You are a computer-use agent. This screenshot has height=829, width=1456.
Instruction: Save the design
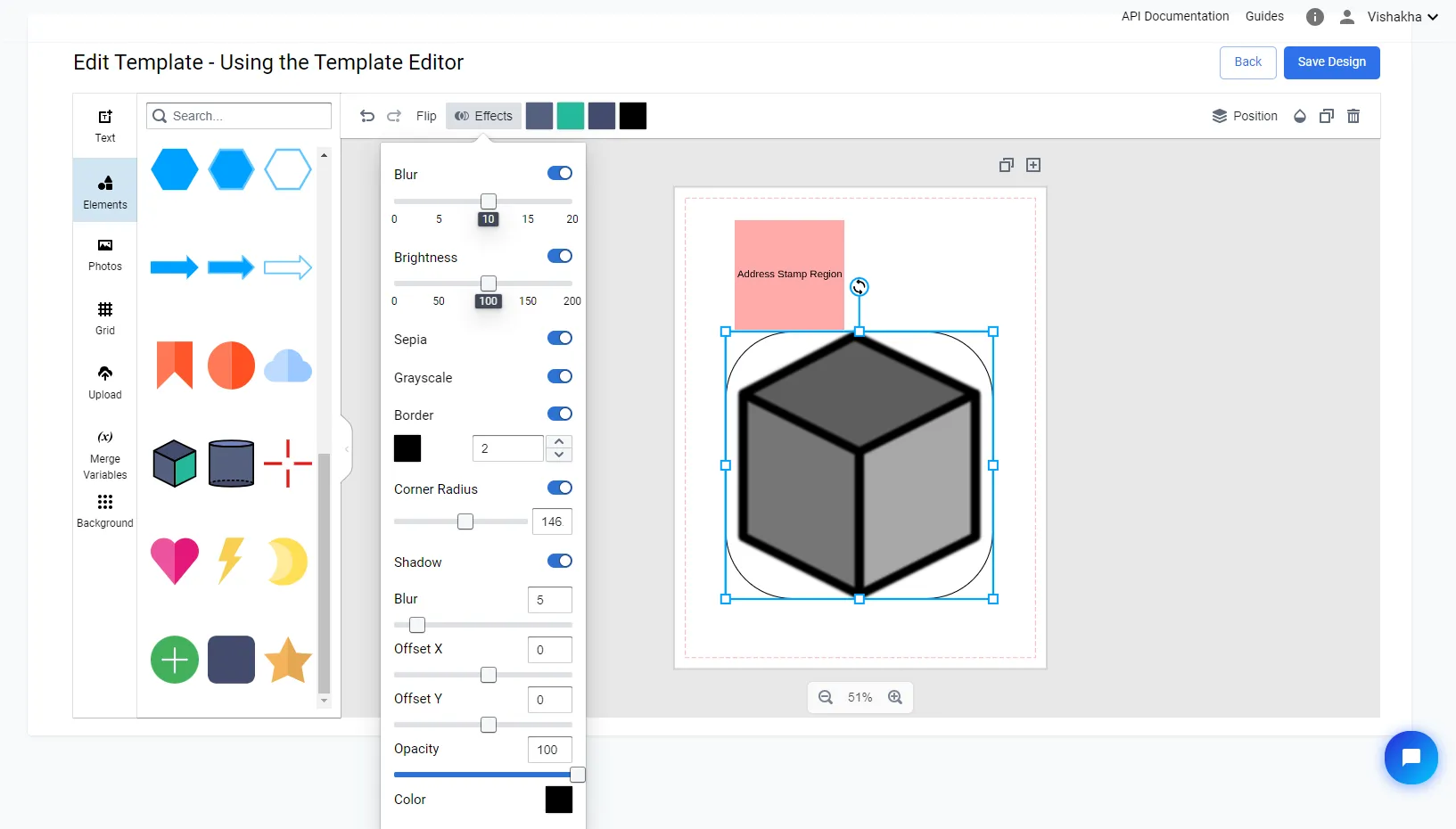(x=1331, y=62)
